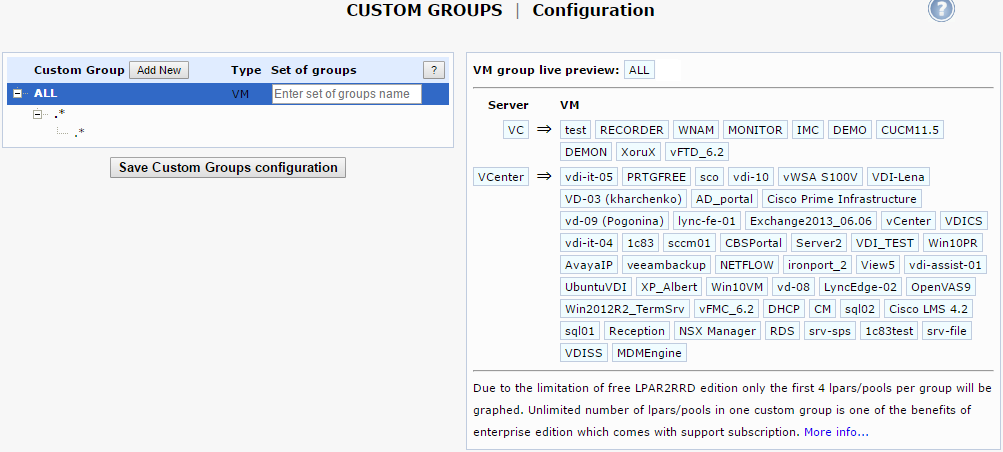1003x452 pixels.
Task: Click the VCenter server label
Action: tap(501, 177)
